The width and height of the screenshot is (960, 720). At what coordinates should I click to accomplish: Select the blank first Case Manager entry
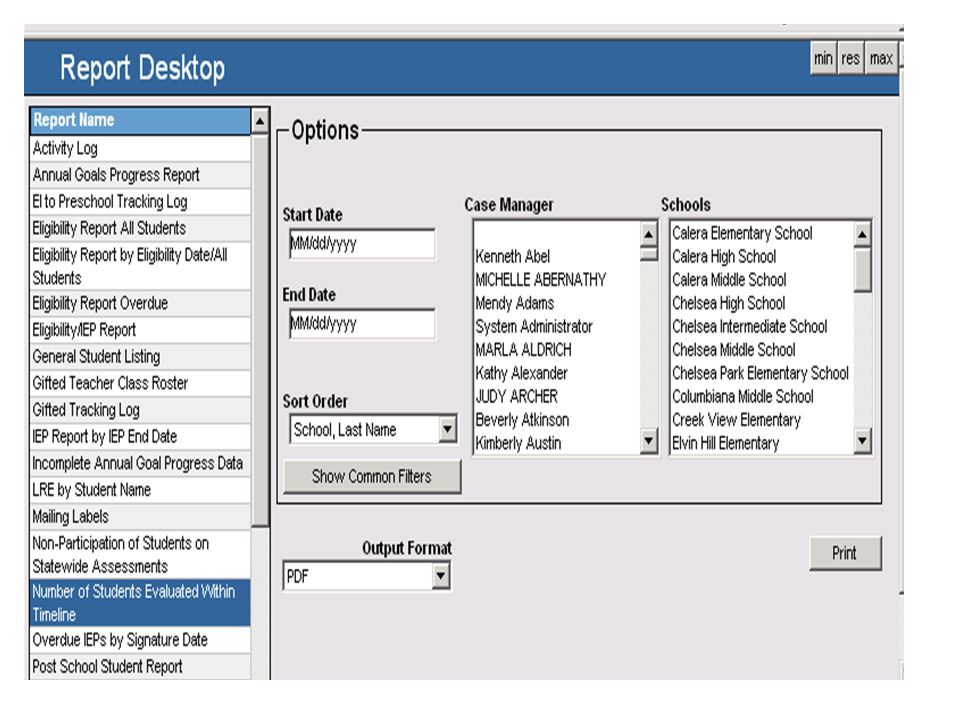(557, 233)
